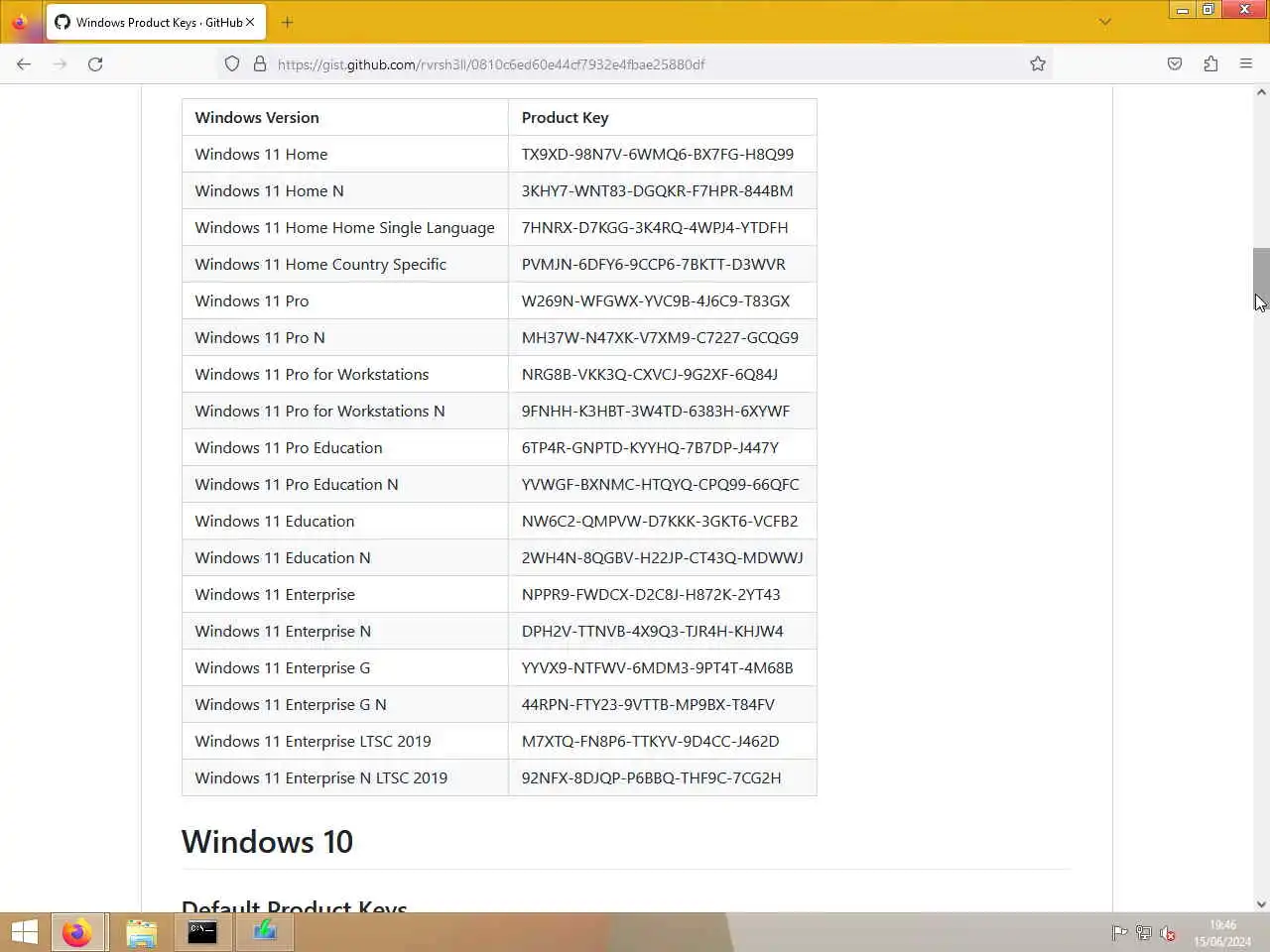Open network status tray icon
This screenshot has height=952, width=1270.
tap(1143, 933)
